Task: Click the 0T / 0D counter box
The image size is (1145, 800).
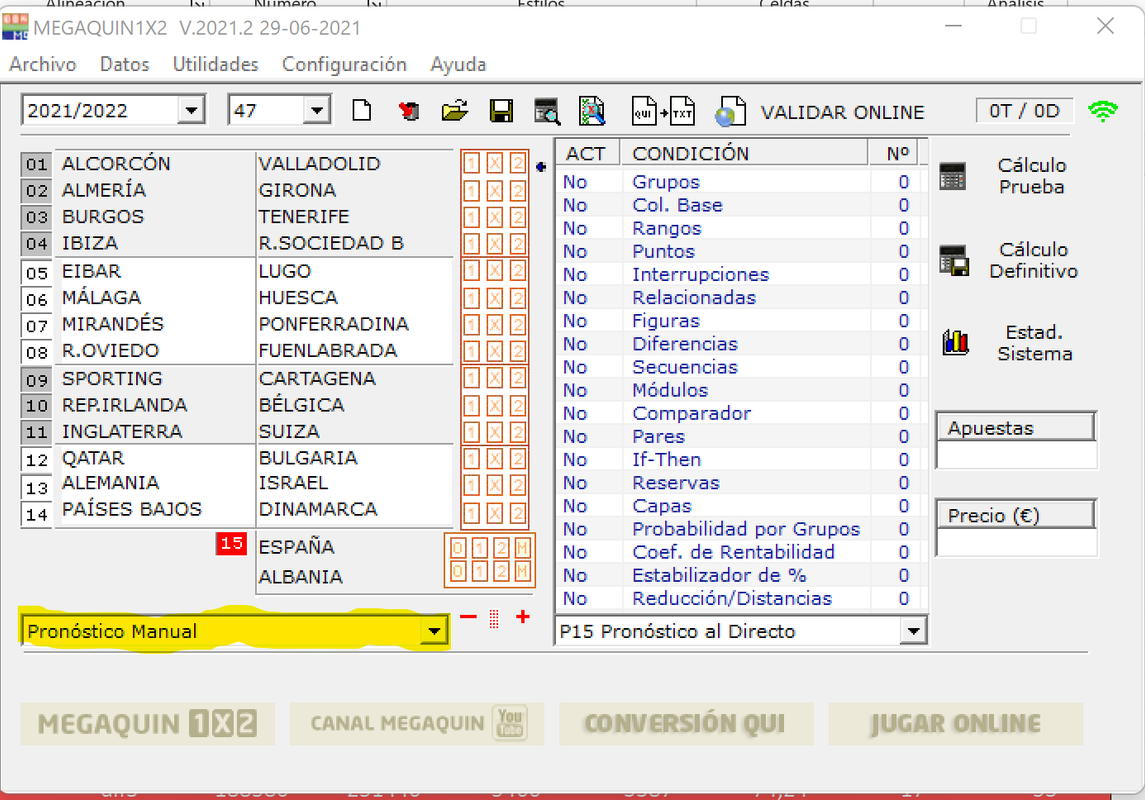Action: coord(1025,111)
